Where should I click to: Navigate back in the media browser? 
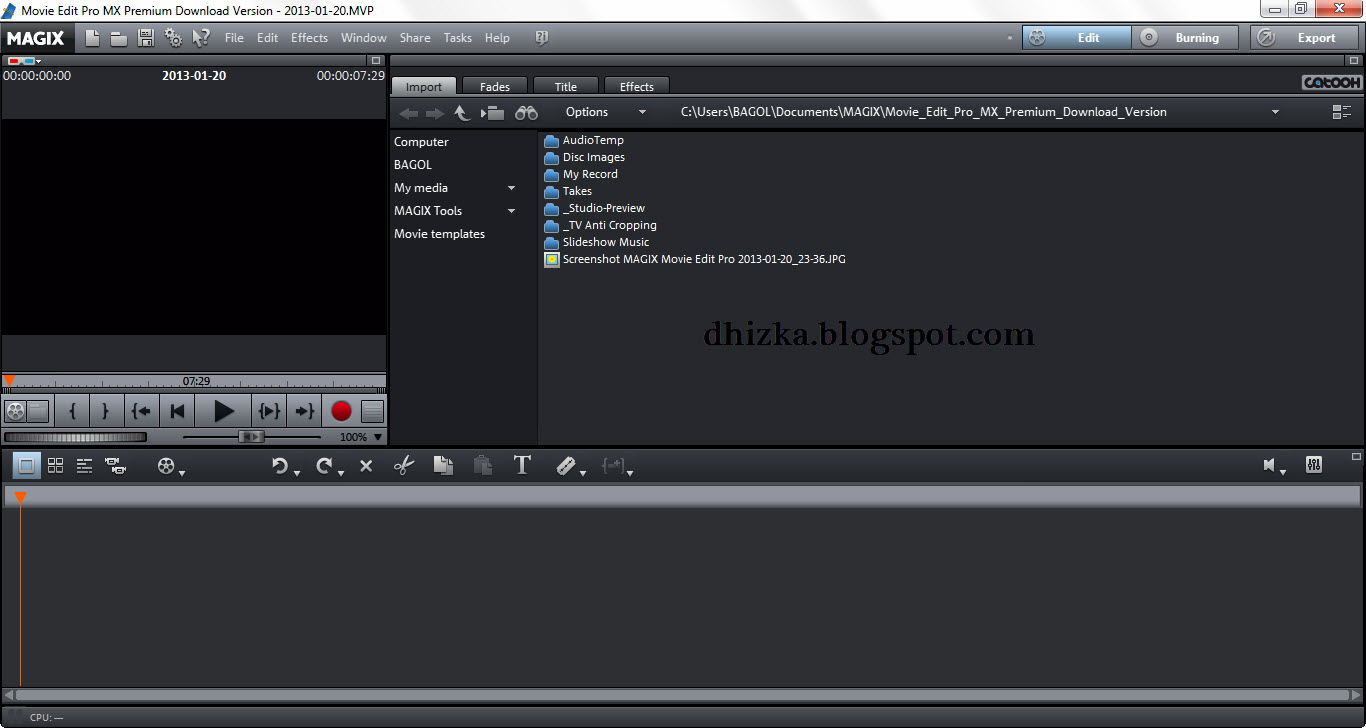coord(408,113)
